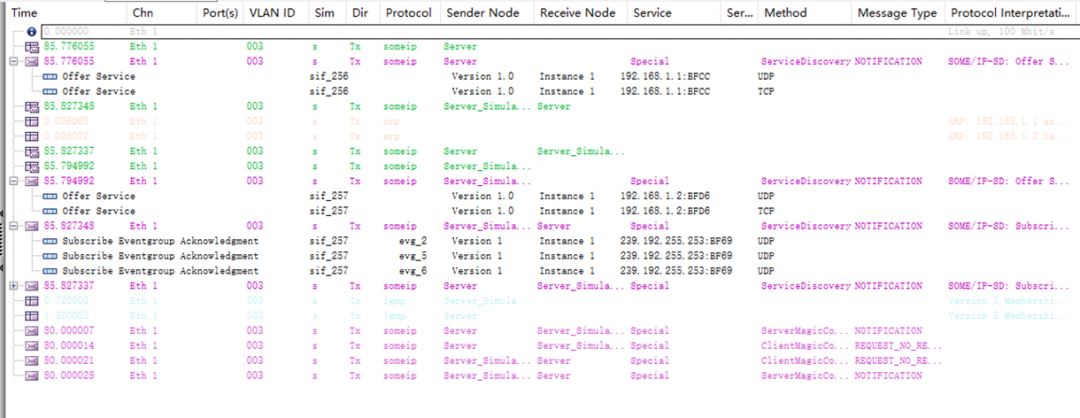1080x418 pixels.
Task: Click the frame icon of green 85.794992 row
Action: click(x=32, y=167)
